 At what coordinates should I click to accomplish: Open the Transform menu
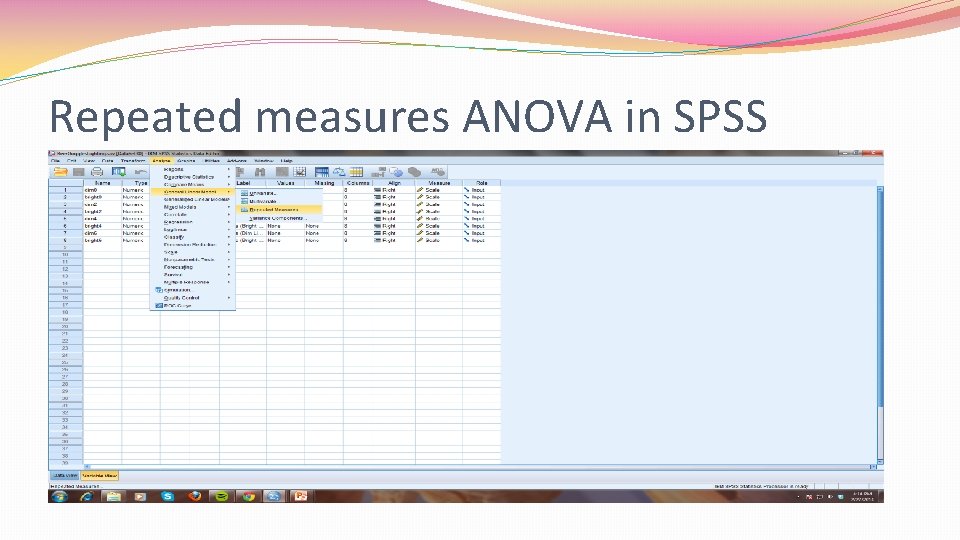click(133, 161)
